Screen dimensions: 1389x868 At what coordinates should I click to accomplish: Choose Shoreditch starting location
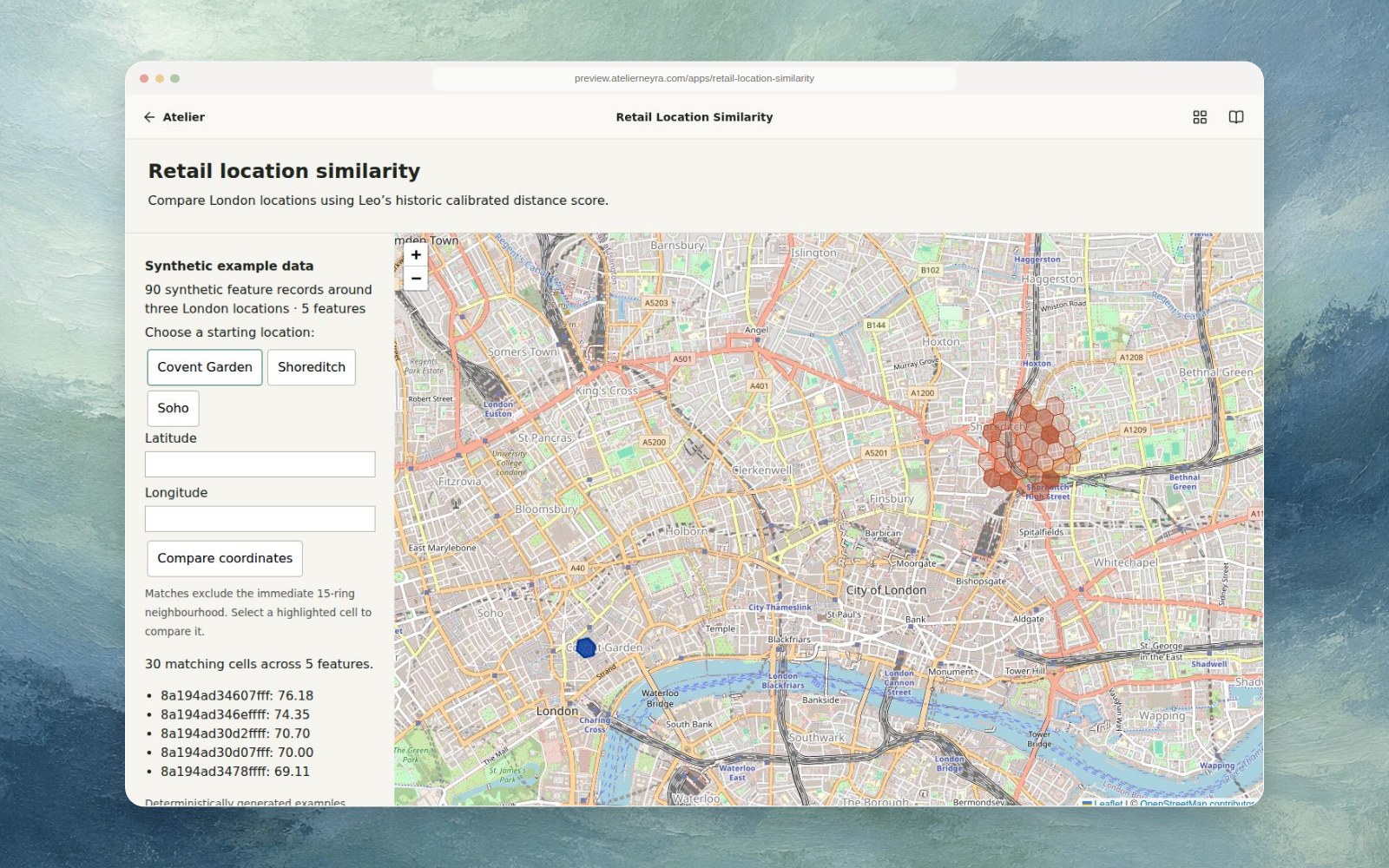coord(312,367)
